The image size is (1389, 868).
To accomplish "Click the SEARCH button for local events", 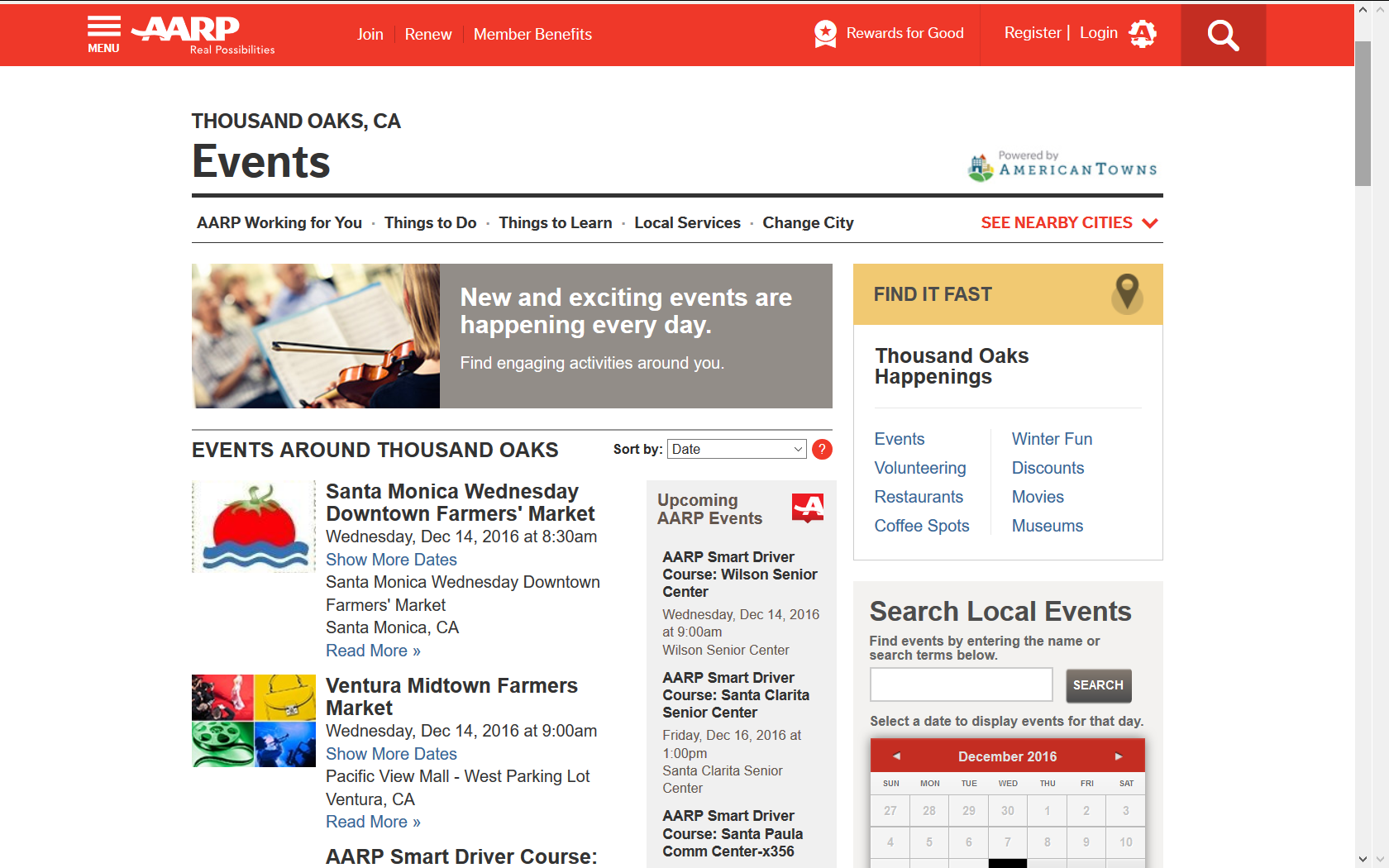I will (x=1098, y=685).
